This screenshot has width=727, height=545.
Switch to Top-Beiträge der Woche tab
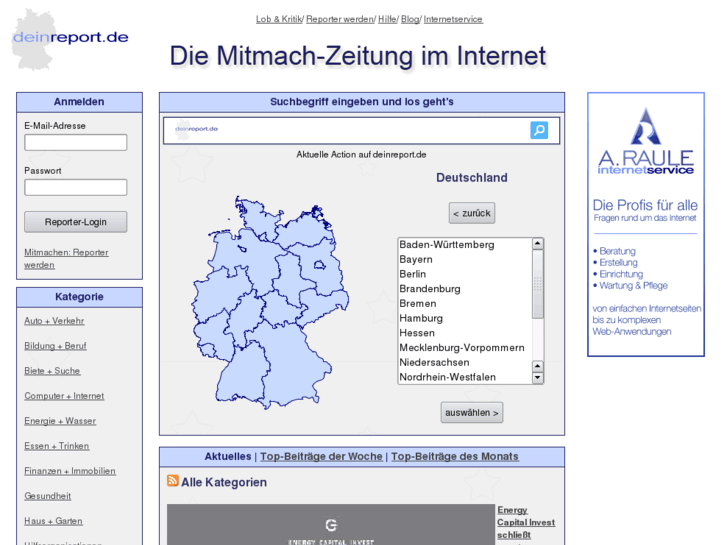pyautogui.click(x=321, y=456)
